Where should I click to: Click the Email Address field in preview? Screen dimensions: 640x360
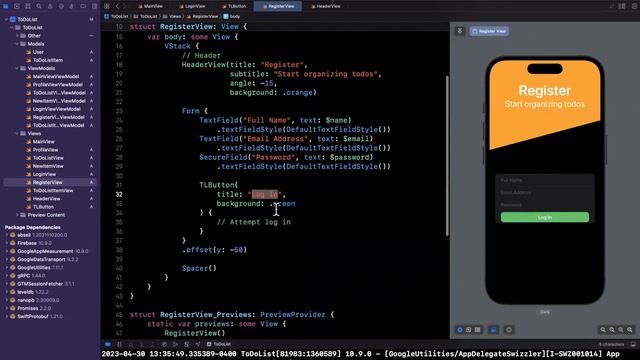[x=544, y=192]
